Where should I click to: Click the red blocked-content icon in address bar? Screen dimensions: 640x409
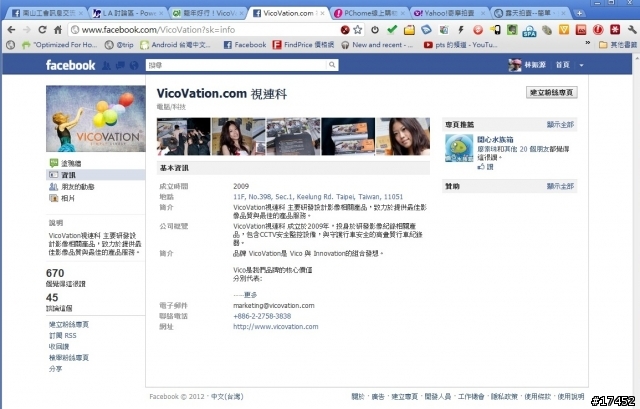pos(345,29)
